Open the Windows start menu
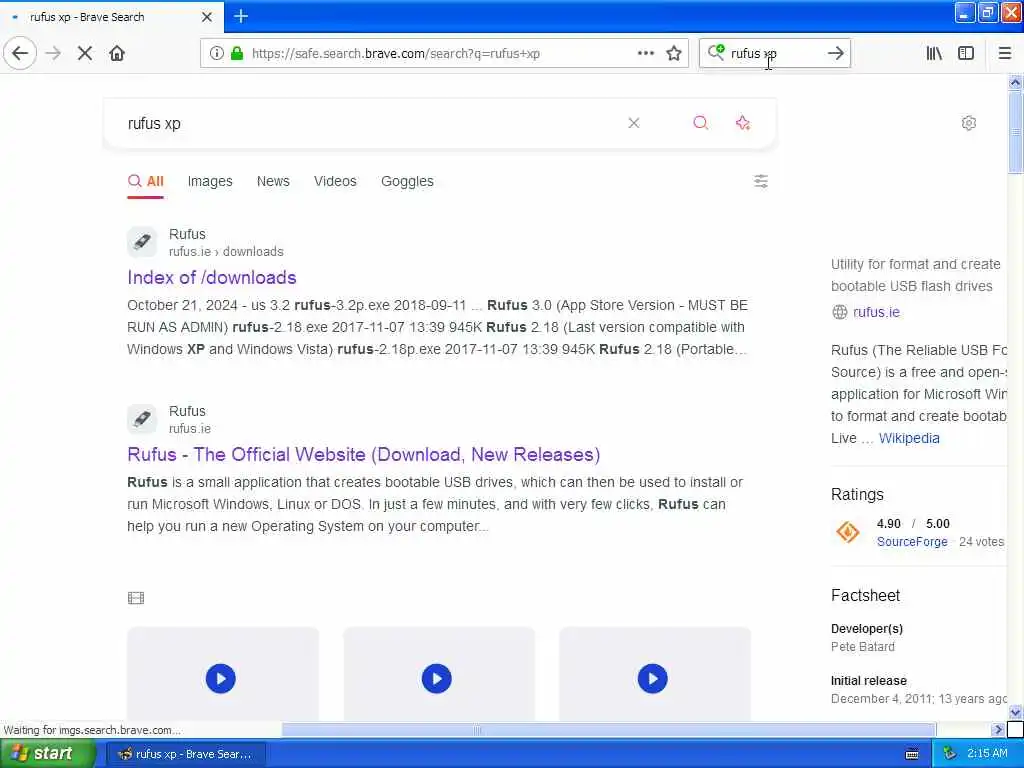The height and width of the screenshot is (768, 1024). pyautogui.click(x=48, y=754)
